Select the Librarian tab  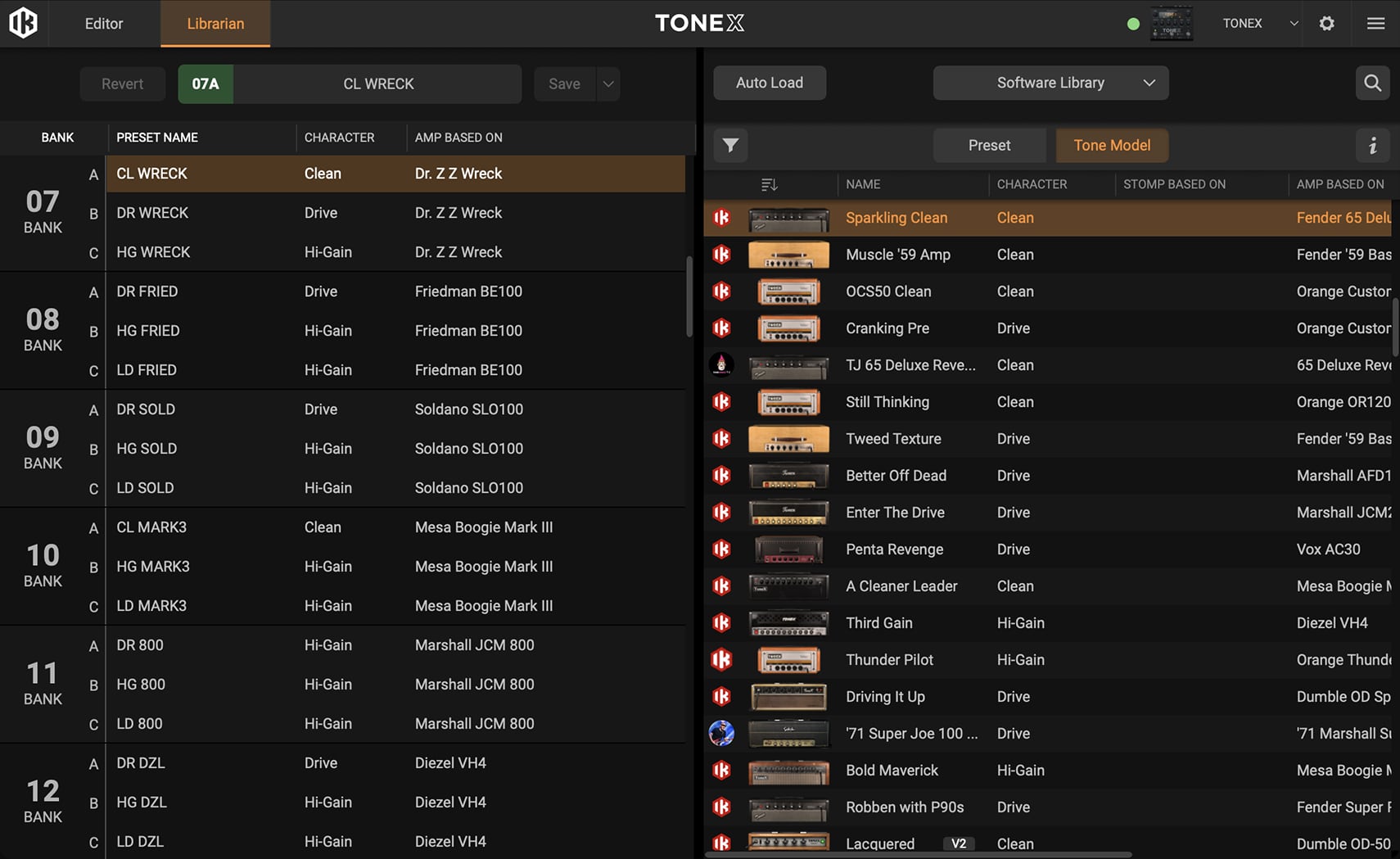pos(215,23)
